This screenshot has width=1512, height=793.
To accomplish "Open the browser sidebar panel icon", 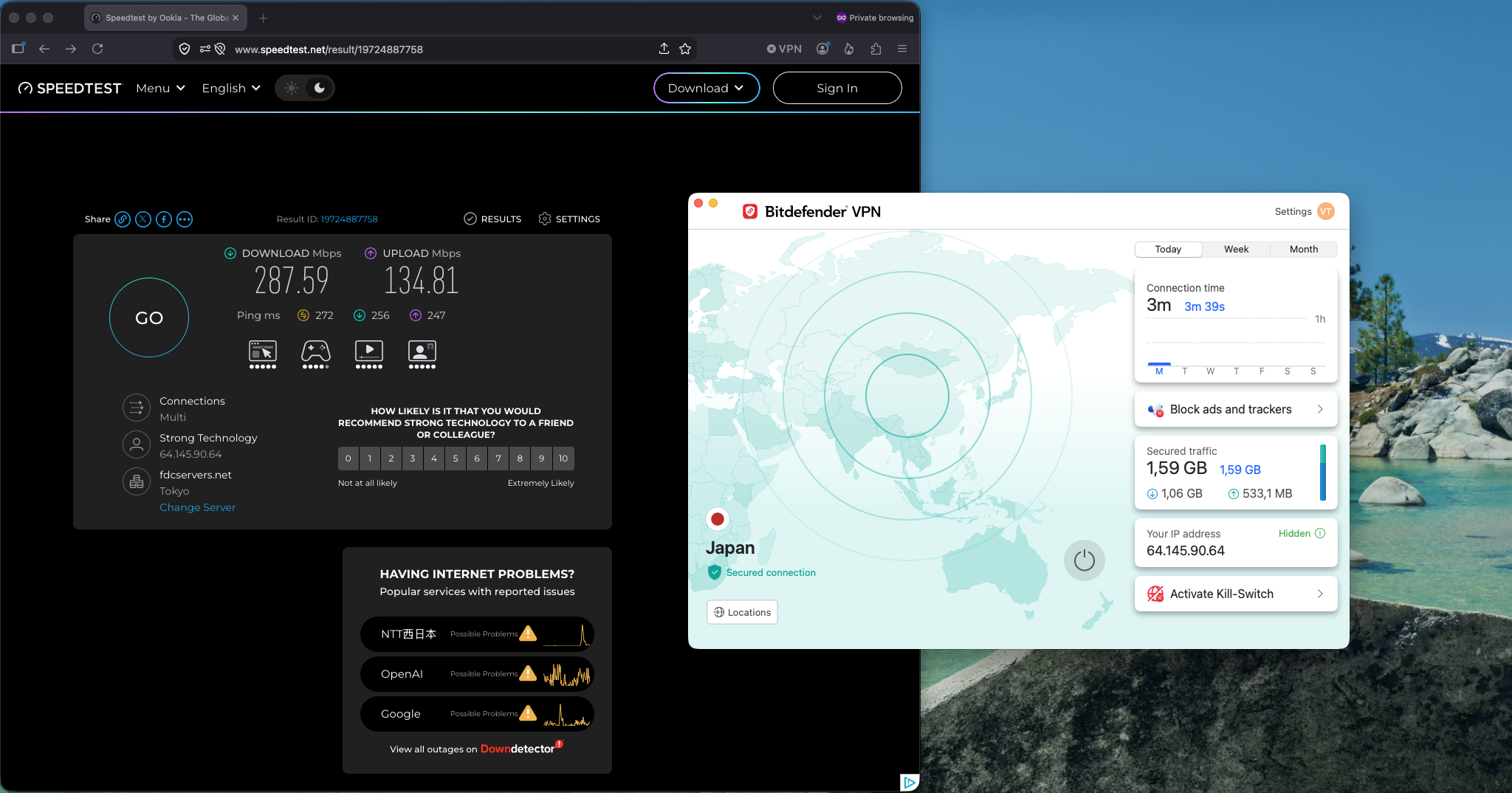I will [x=18, y=49].
